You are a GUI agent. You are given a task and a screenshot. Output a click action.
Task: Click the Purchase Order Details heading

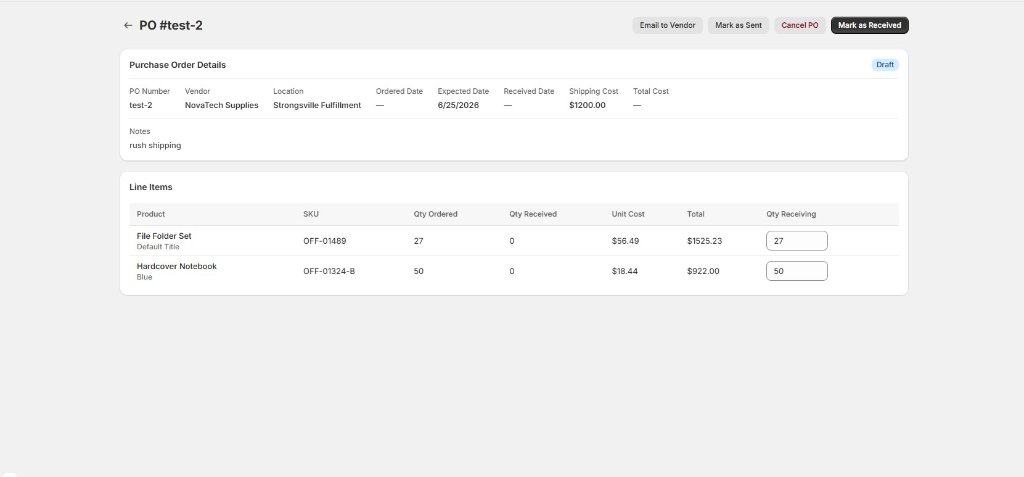point(178,65)
